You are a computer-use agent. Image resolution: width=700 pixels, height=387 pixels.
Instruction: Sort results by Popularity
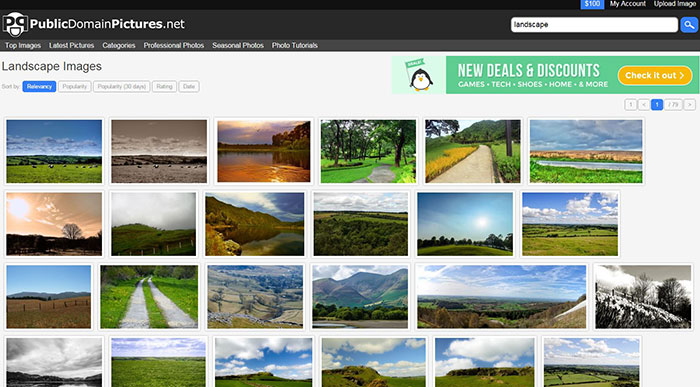coord(75,87)
